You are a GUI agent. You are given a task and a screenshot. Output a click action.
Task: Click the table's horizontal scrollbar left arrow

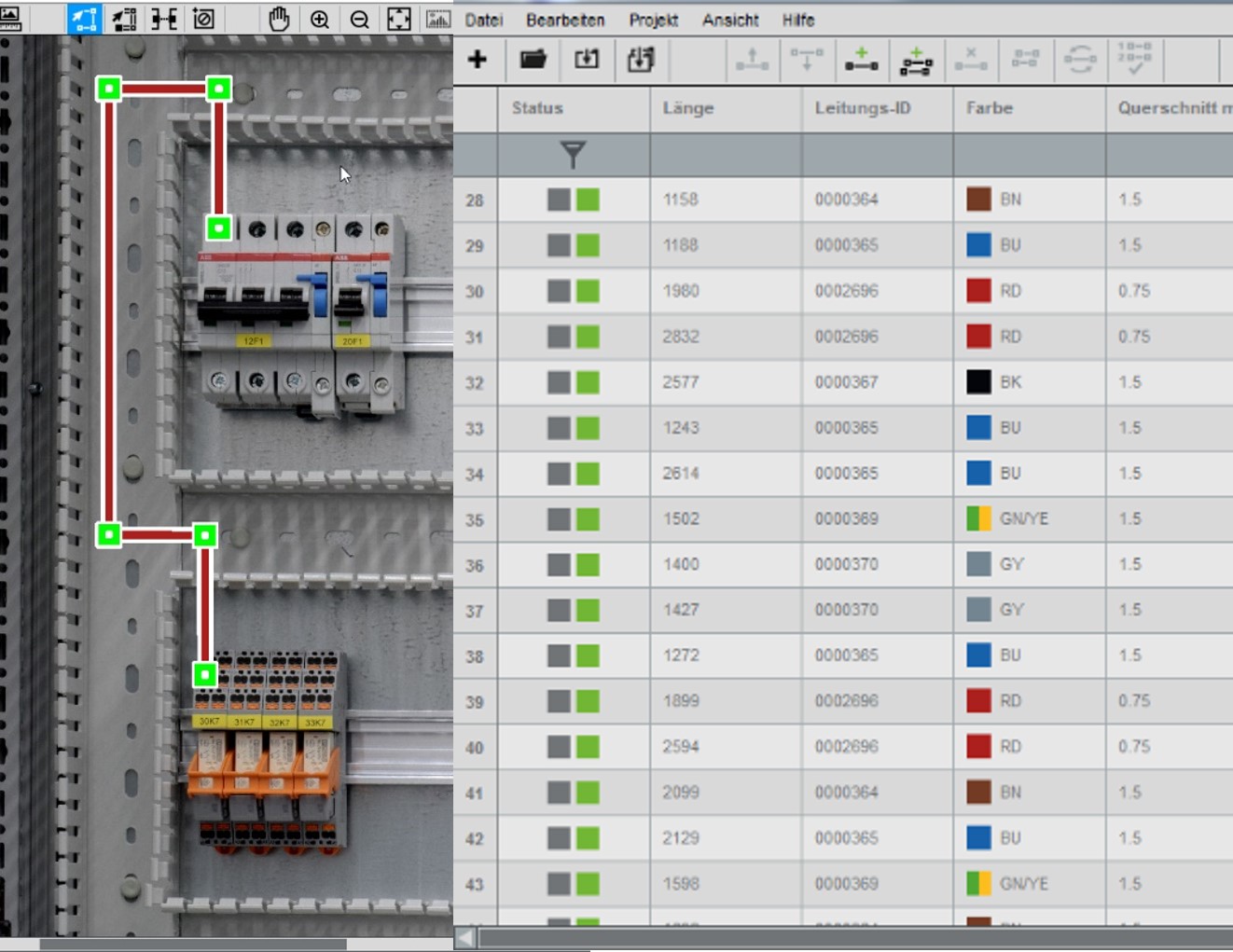click(464, 937)
